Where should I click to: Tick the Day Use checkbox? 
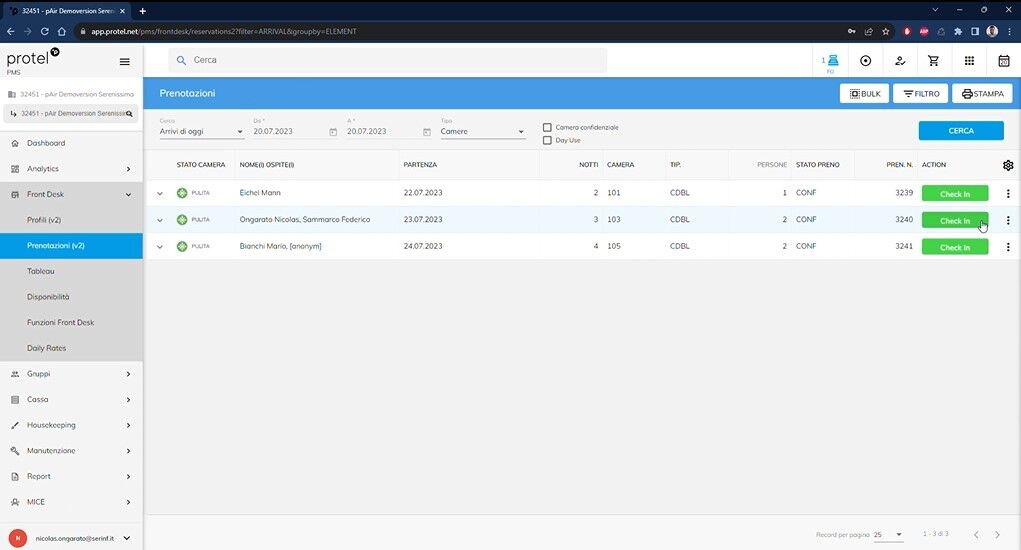point(547,140)
